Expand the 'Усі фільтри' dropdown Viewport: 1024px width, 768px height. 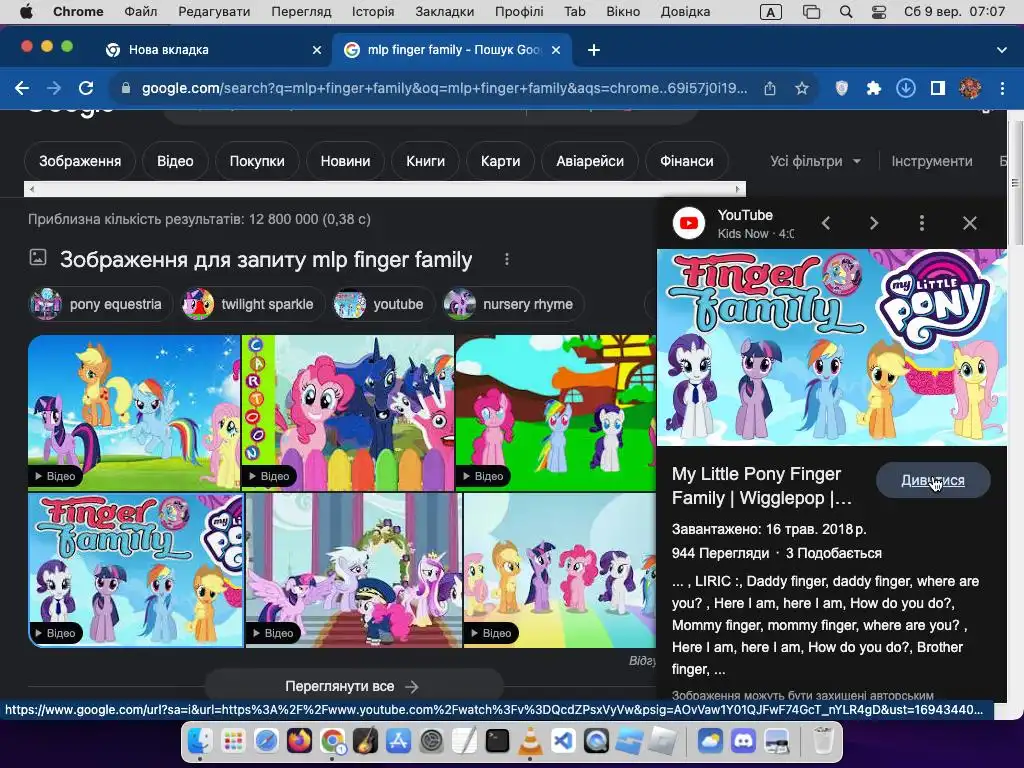(815, 161)
